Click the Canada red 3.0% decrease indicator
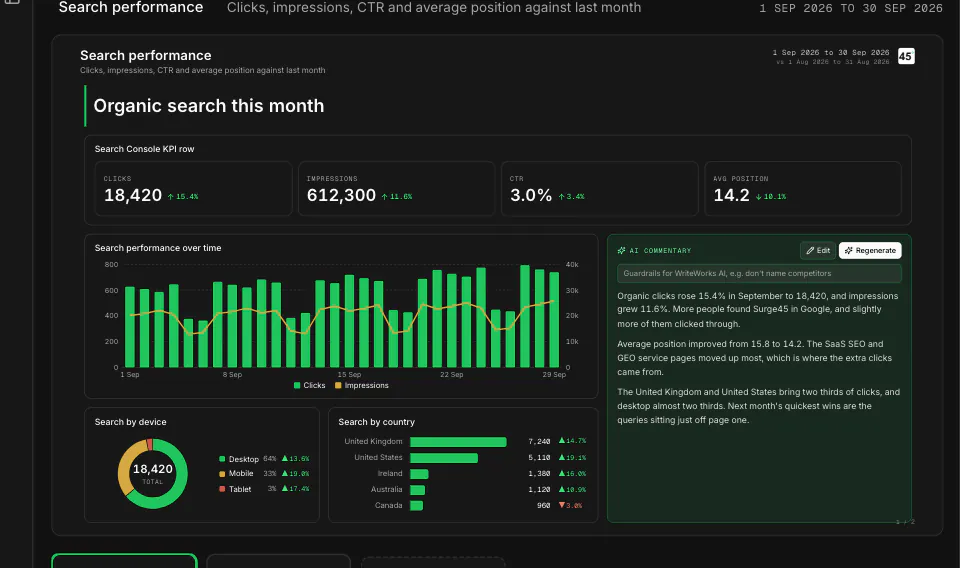960x568 pixels. pyautogui.click(x=571, y=506)
